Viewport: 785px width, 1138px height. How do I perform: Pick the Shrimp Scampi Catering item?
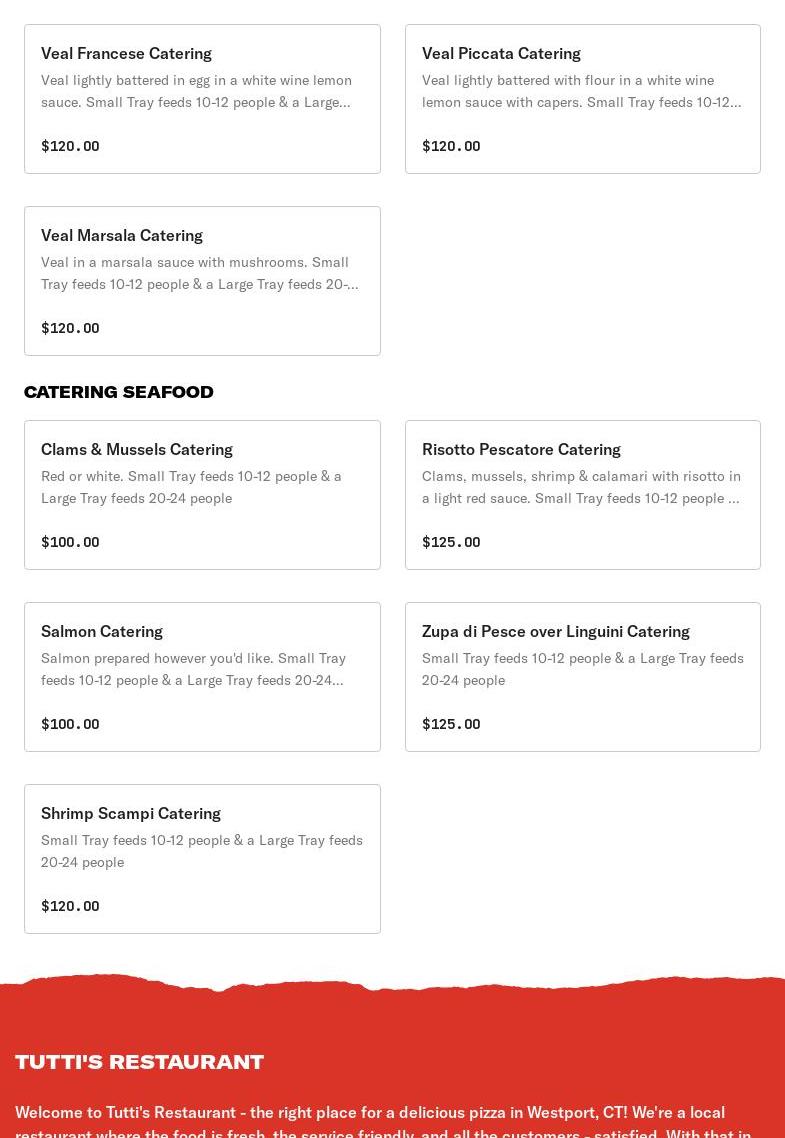point(131,813)
